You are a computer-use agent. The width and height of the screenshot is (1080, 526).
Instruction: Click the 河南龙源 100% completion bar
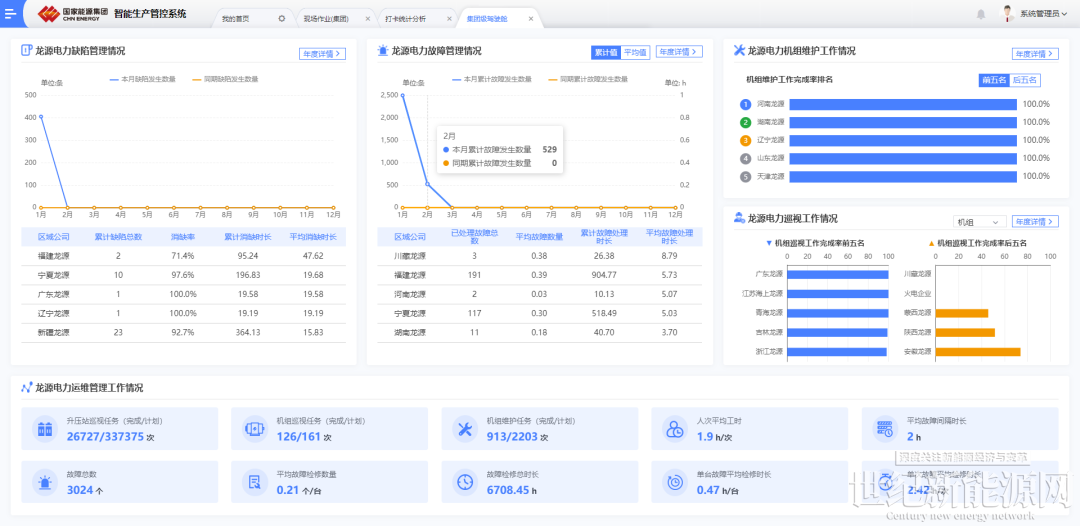pyautogui.click(x=903, y=105)
